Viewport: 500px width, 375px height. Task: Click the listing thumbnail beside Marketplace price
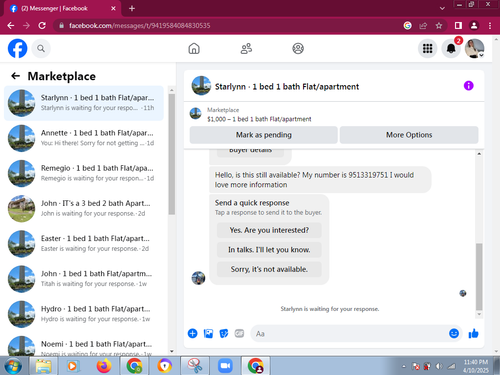[196, 114]
